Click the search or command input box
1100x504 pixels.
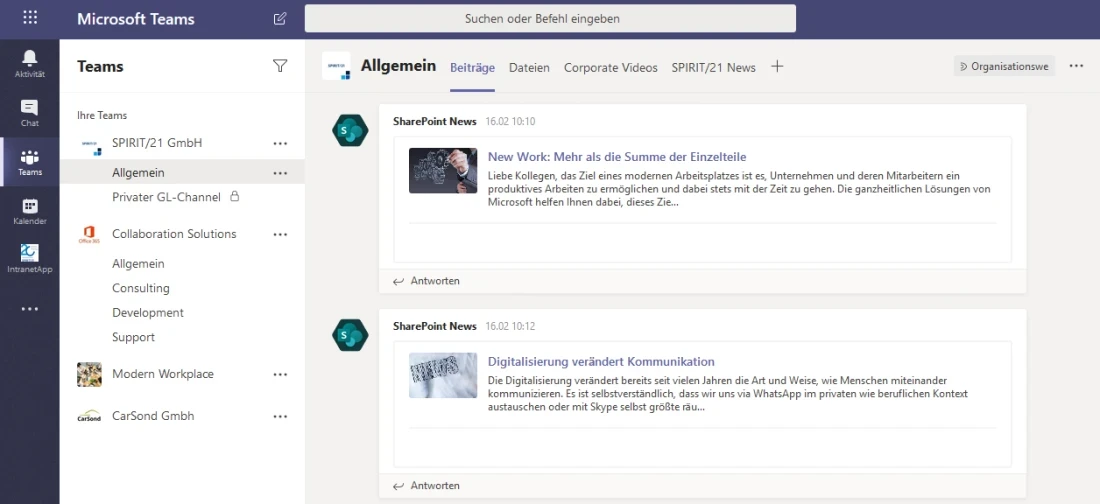click(x=550, y=19)
